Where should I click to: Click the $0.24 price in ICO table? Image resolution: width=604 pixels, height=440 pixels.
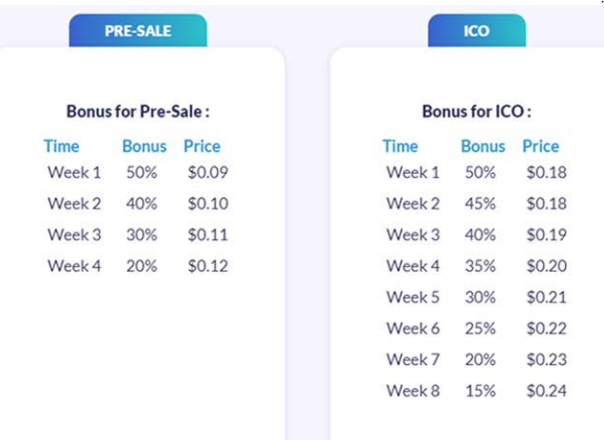(x=547, y=390)
